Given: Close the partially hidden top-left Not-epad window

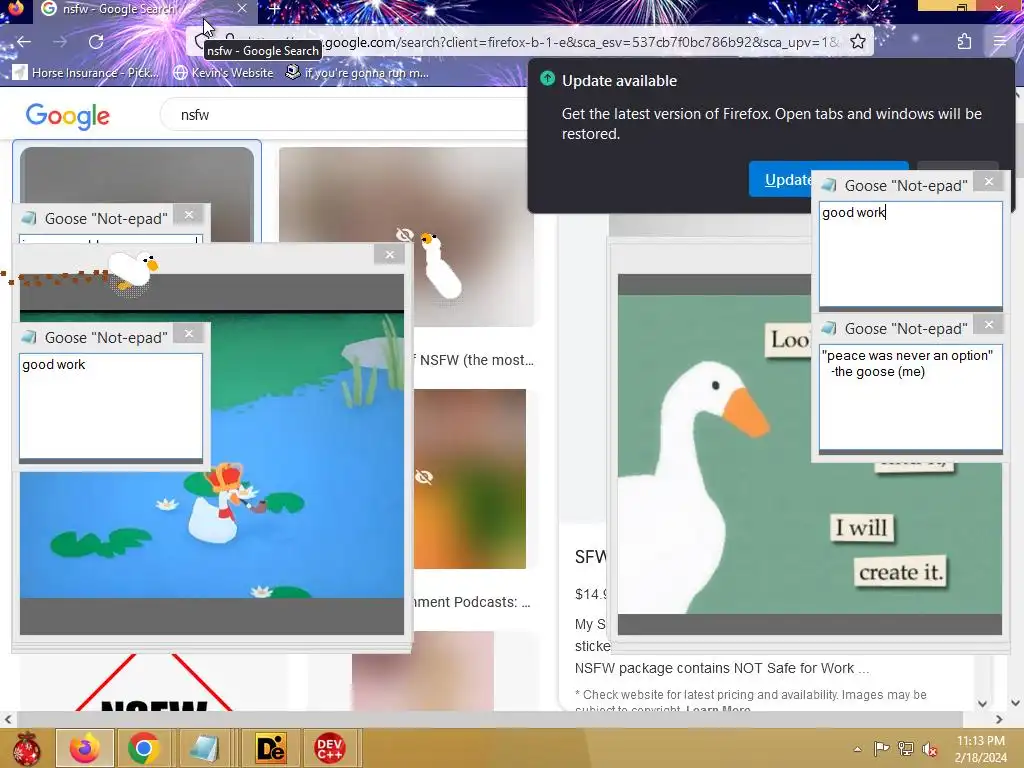Looking at the screenshot, I should pos(189,215).
